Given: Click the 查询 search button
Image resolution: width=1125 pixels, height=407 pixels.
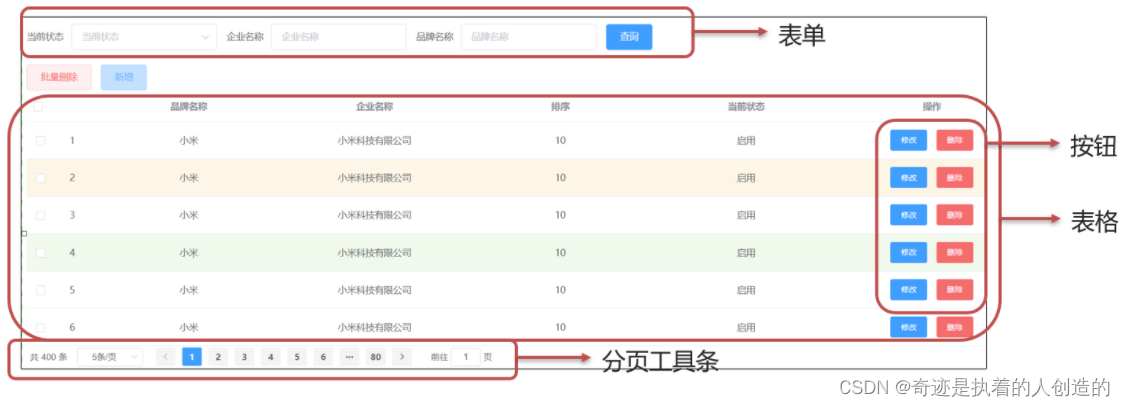Looking at the screenshot, I should [629, 37].
